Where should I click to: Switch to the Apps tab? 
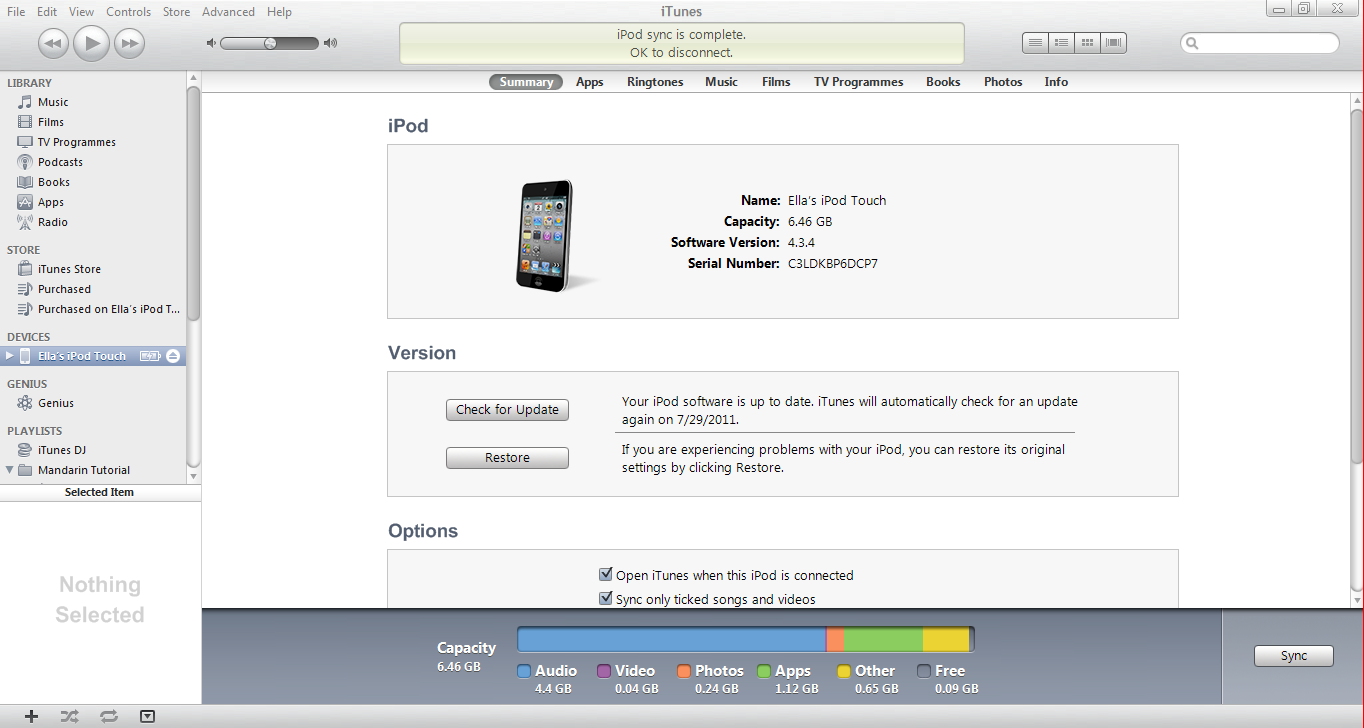pos(589,81)
